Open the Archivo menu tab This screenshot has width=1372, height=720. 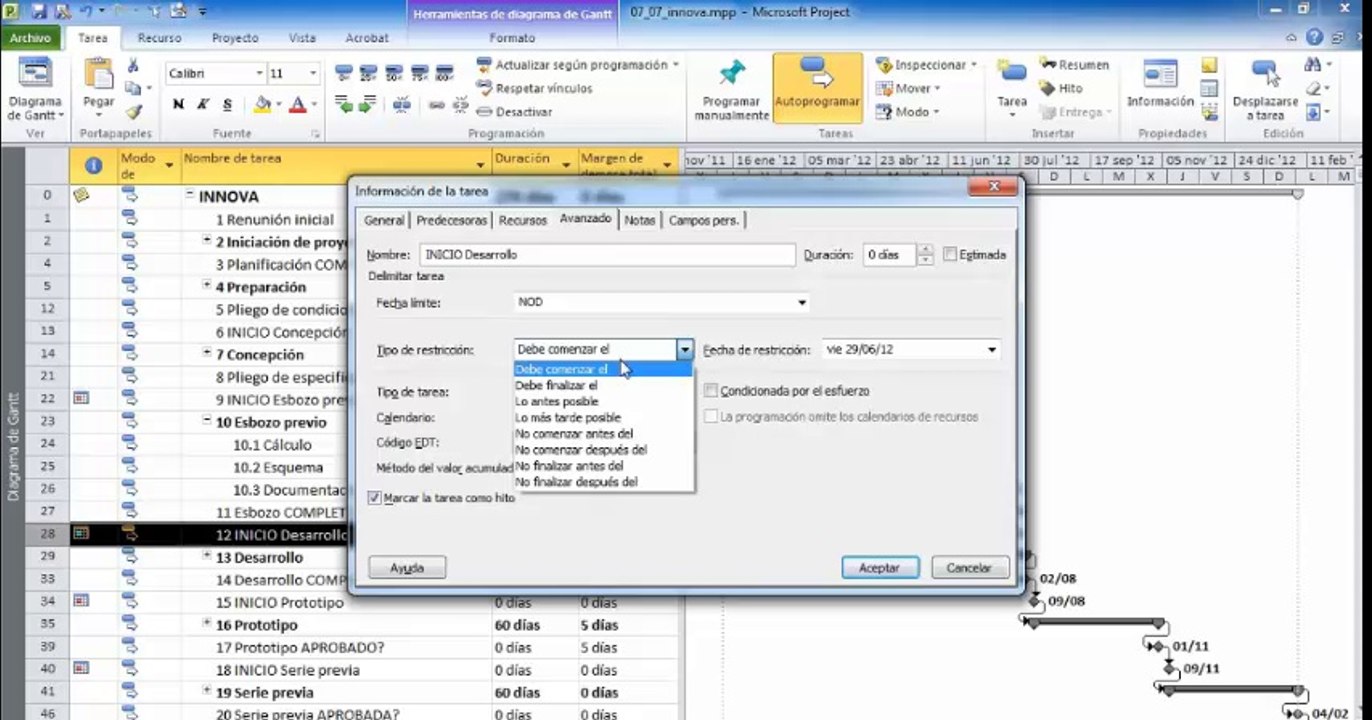pos(30,38)
